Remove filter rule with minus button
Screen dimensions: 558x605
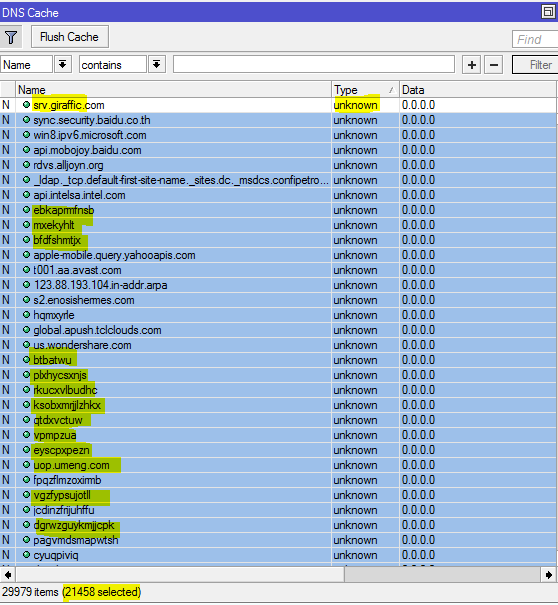click(x=494, y=65)
